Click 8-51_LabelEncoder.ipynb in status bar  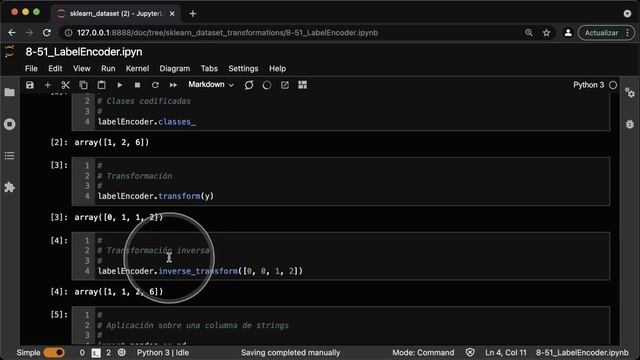coord(582,352)
